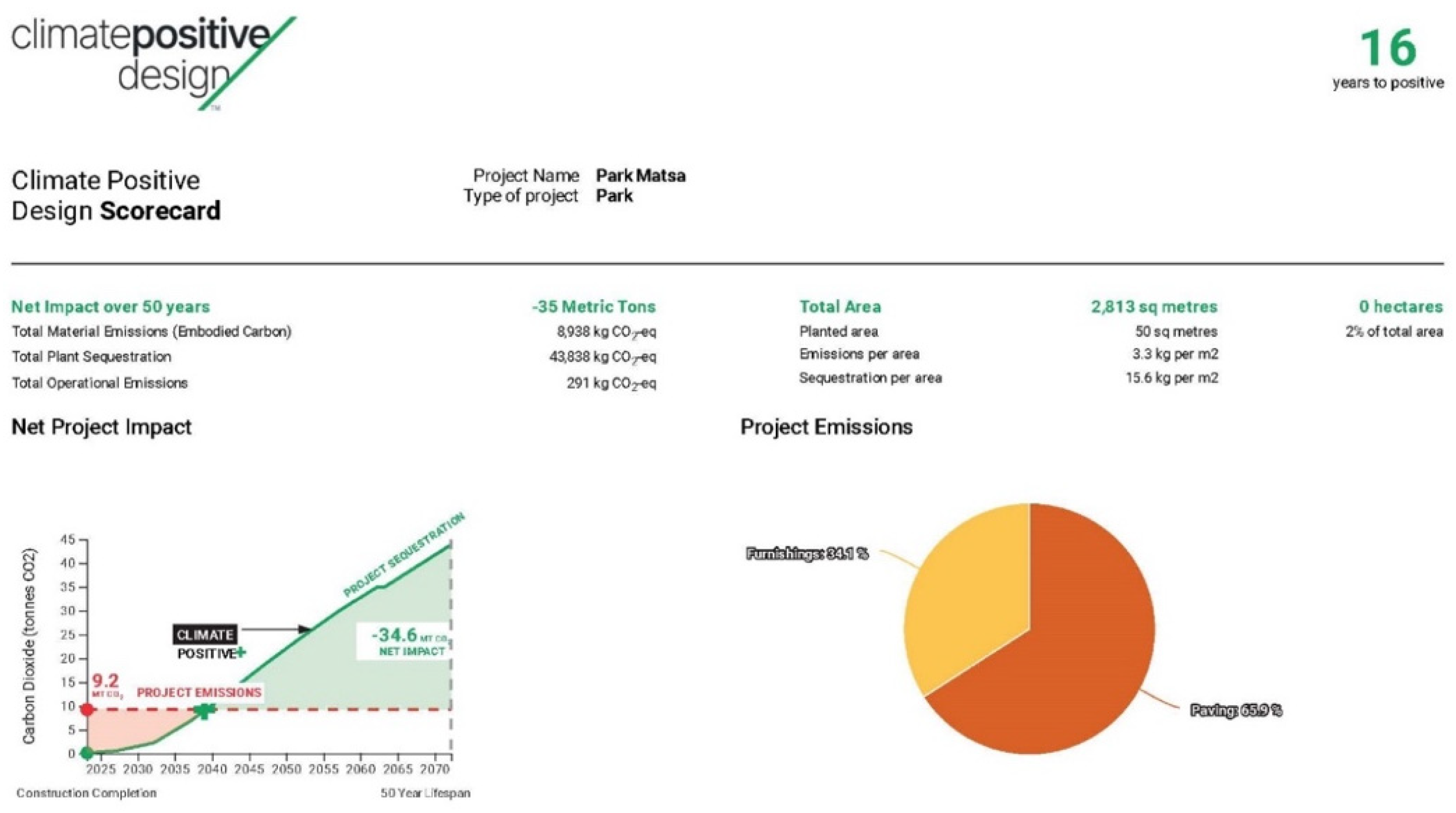
Task: Click the green starting point dot at zero
Action: [x=86, y=753]
